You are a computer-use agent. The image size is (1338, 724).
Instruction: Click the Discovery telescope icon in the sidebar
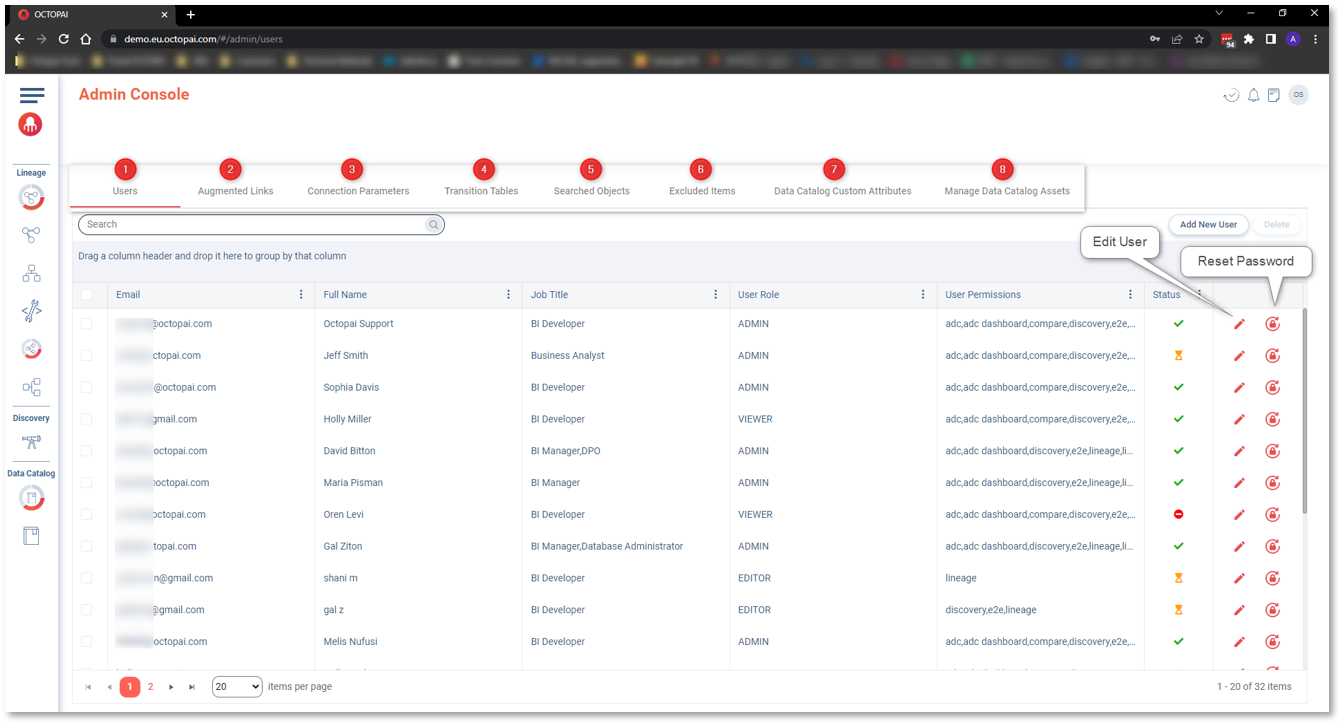(x=31, y=443)
